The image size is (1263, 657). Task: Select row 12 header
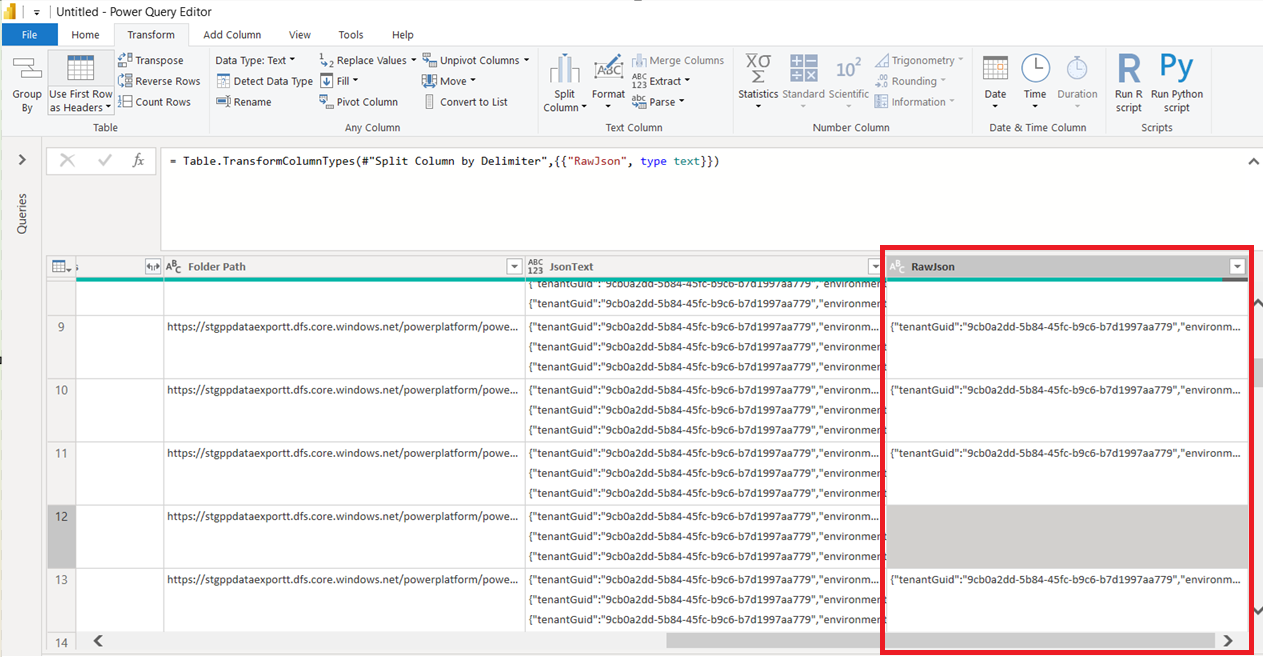pos(61,517)
